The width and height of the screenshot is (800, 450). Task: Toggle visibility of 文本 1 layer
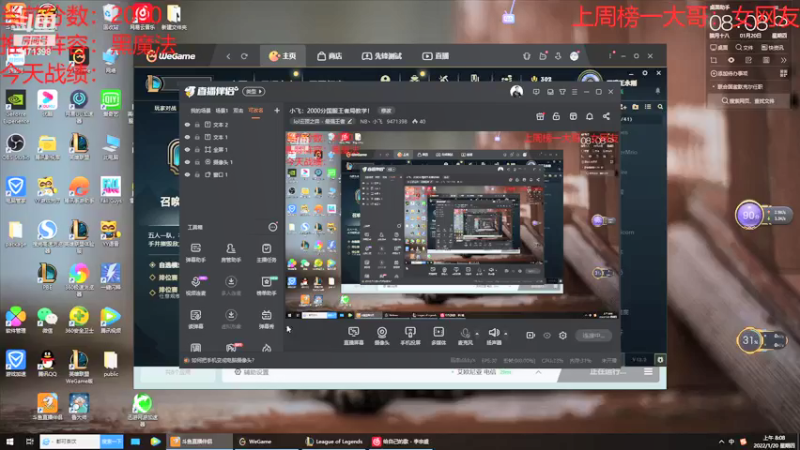tap(187, 137)
